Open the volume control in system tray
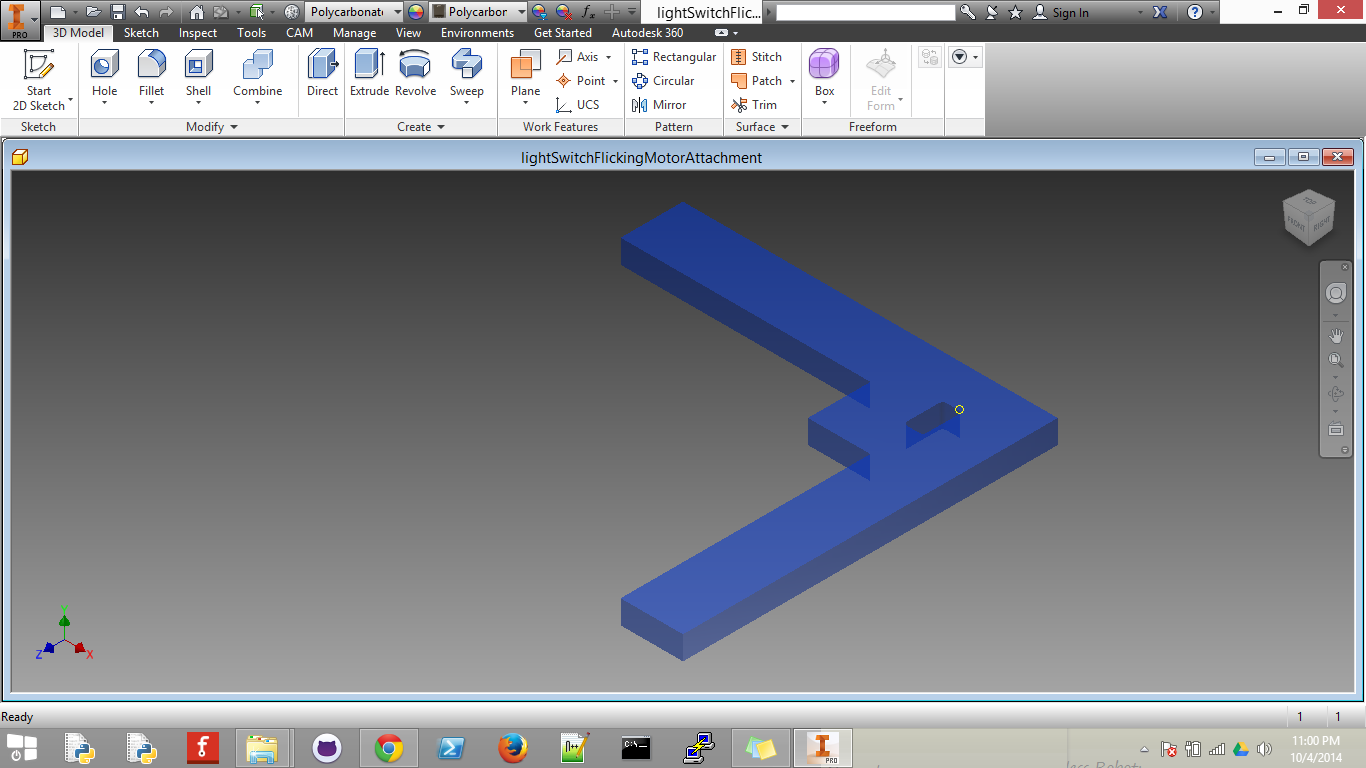Image resolution: width=1366 pixels, height=768 pixels. pos(1264,749)
